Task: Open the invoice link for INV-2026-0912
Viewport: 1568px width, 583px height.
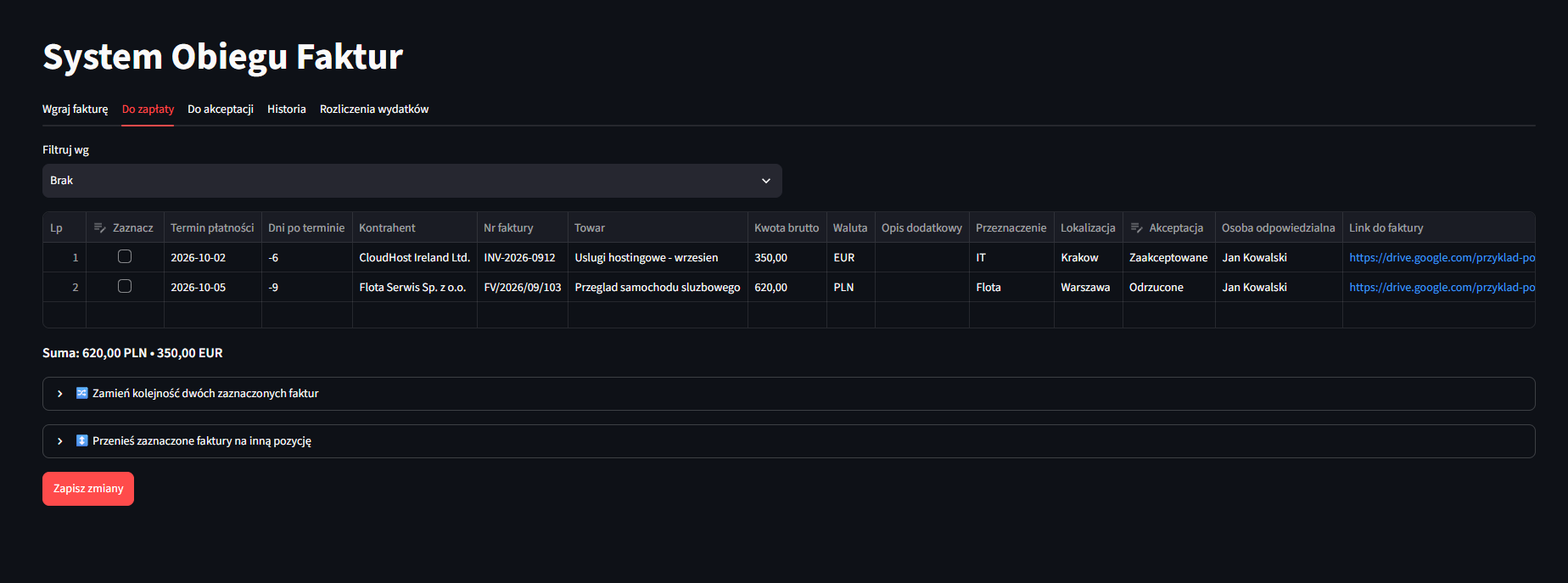Action: [1442, 257]
